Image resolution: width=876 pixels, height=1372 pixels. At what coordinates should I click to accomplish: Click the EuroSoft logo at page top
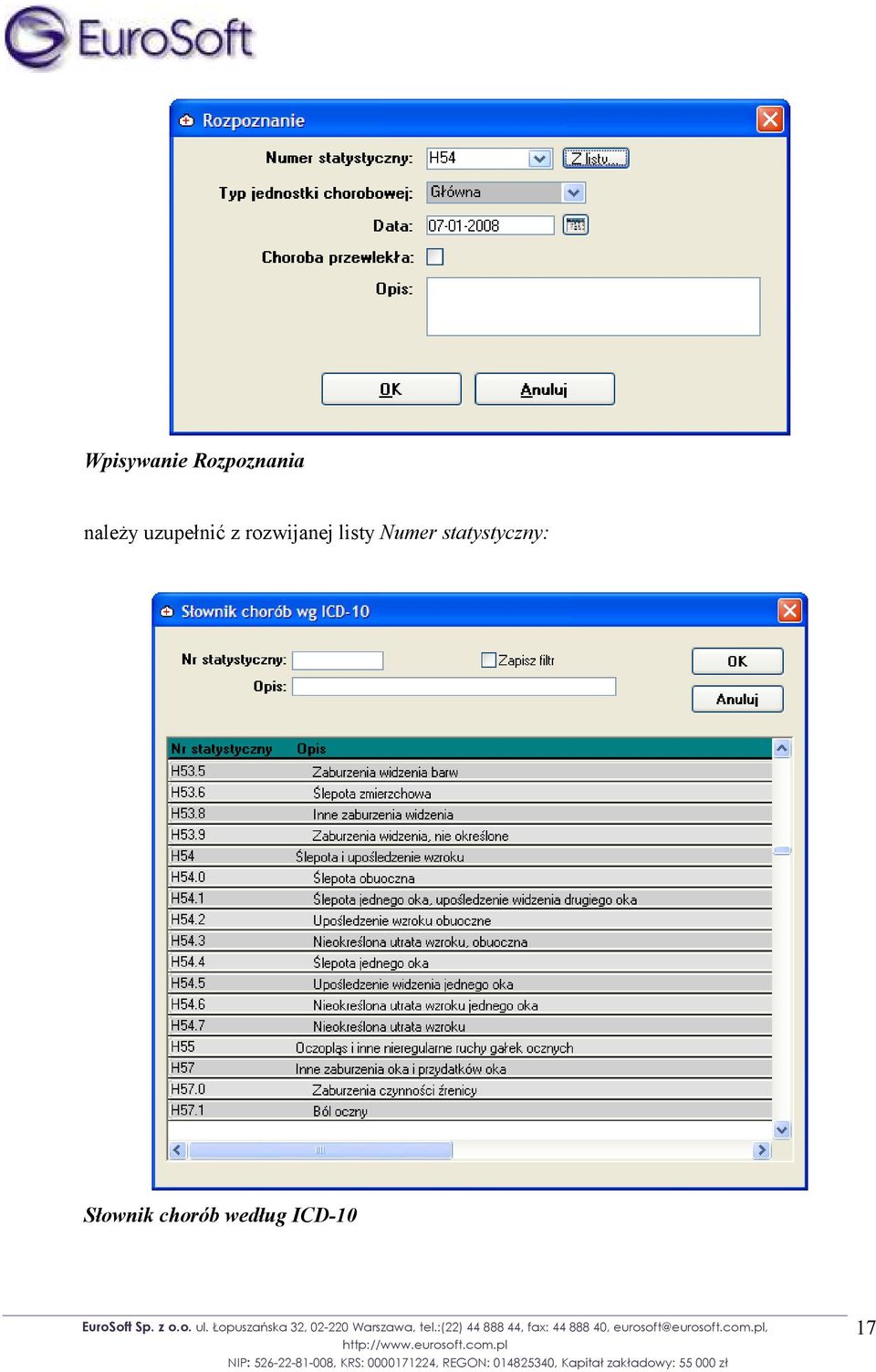129,38
